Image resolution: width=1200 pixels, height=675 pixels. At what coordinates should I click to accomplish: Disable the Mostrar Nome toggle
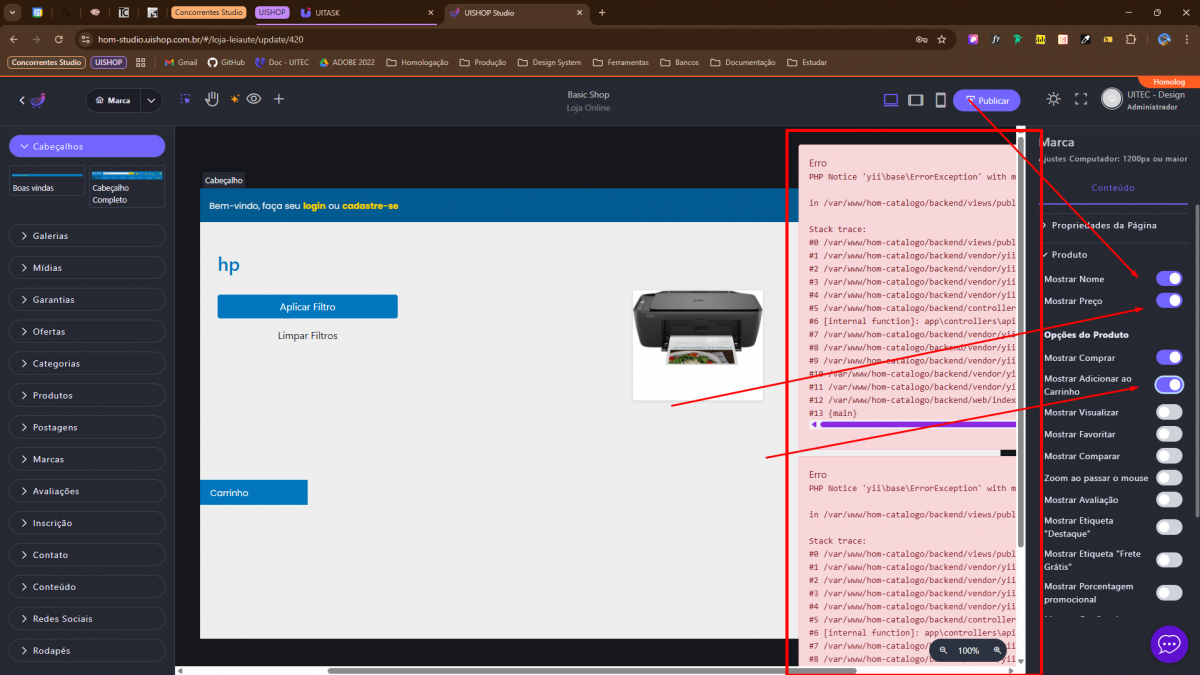(1168, 278)
